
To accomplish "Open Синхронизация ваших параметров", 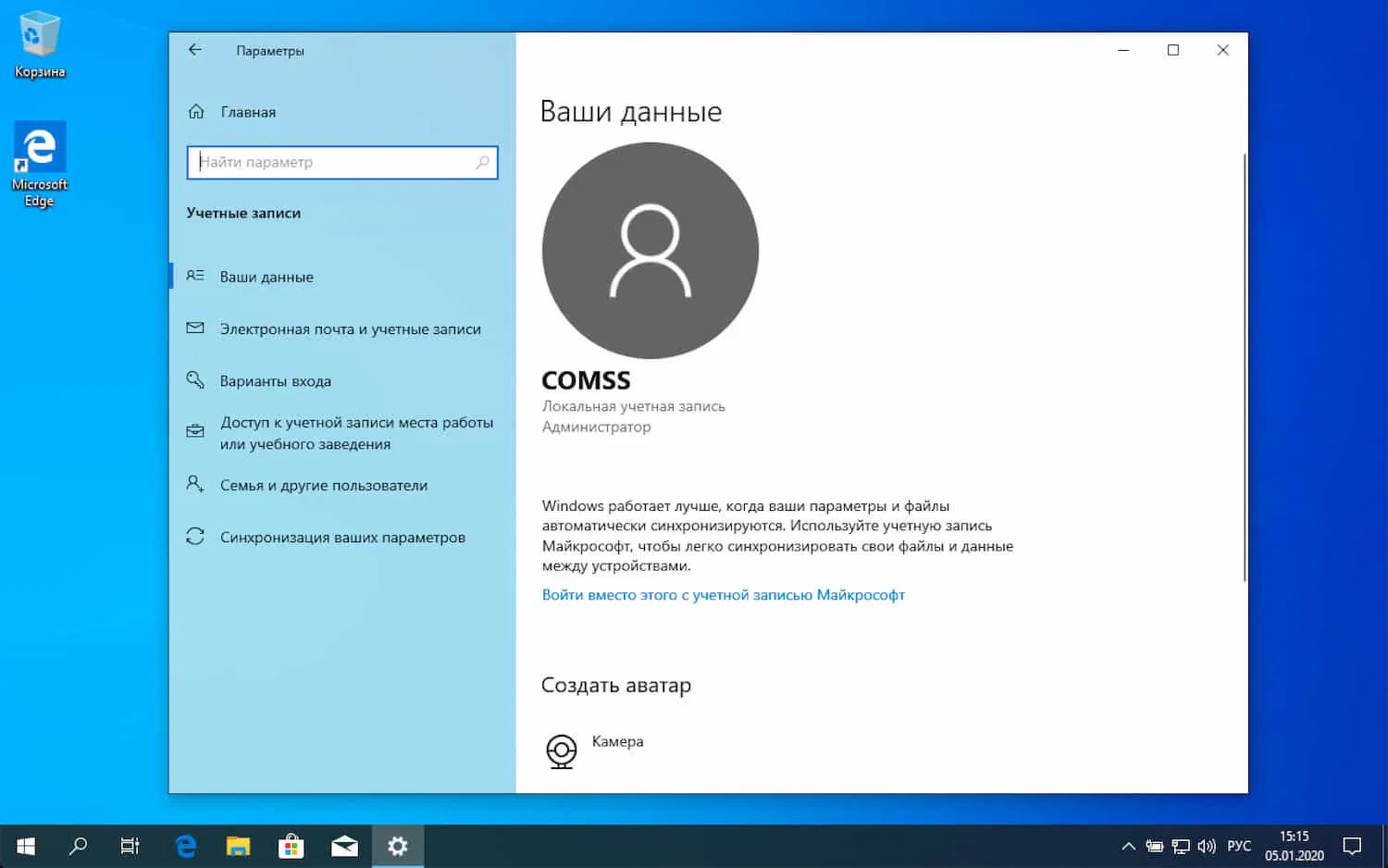I will tap(342, 537).
